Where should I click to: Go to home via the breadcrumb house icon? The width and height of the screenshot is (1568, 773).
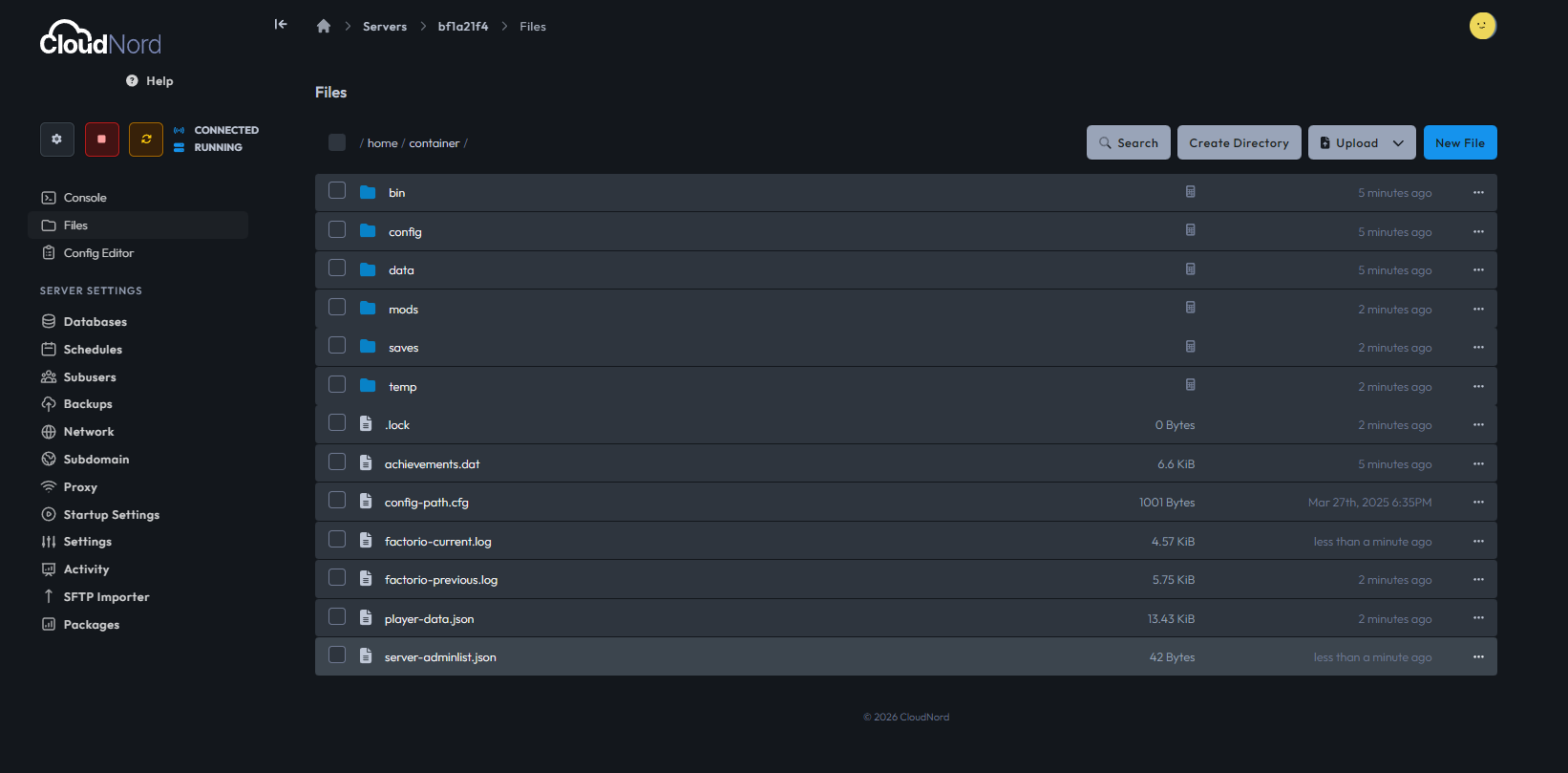(x=324, y=27)
